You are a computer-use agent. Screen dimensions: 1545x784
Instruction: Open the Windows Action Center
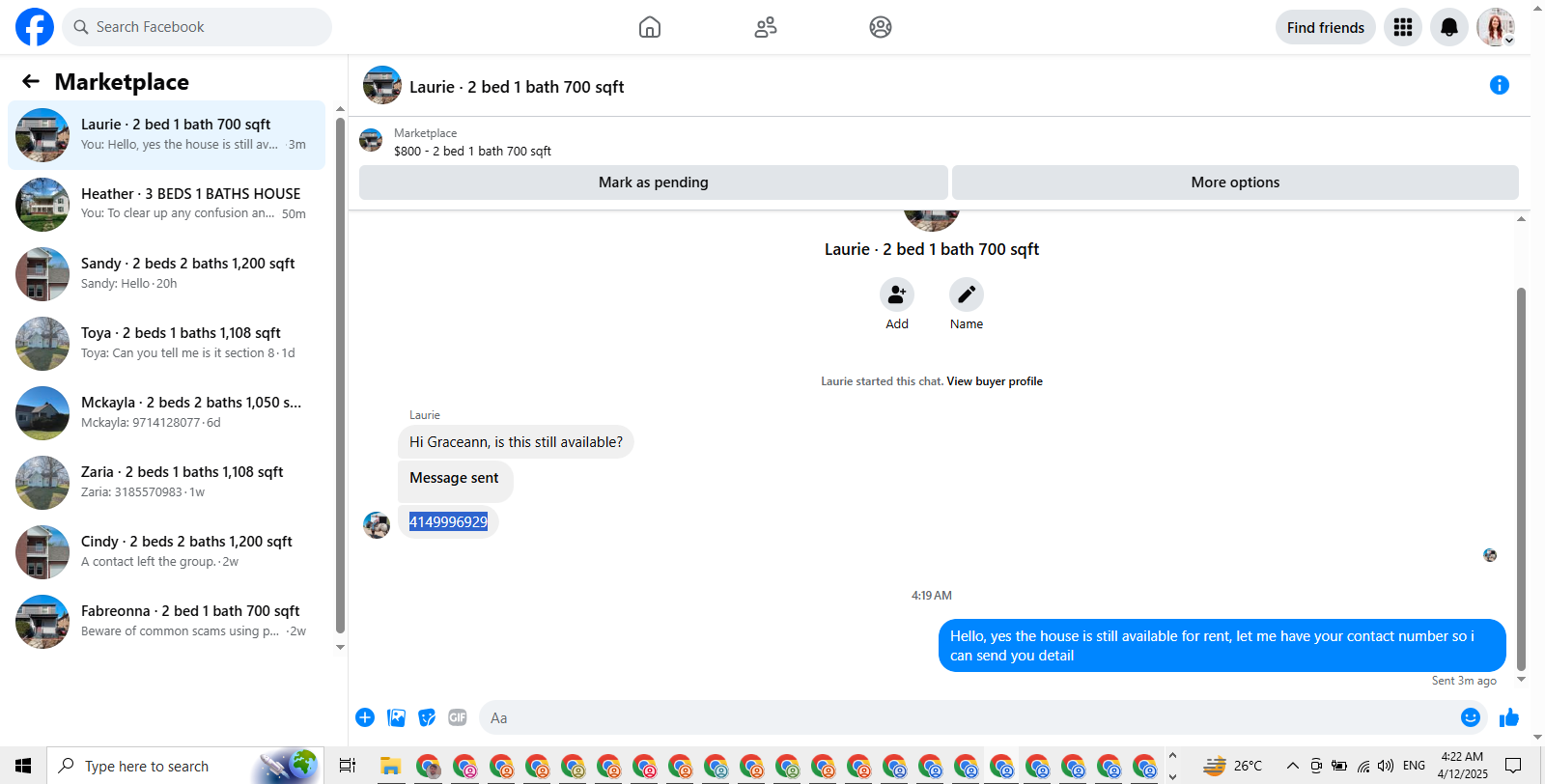[1513, 766]
